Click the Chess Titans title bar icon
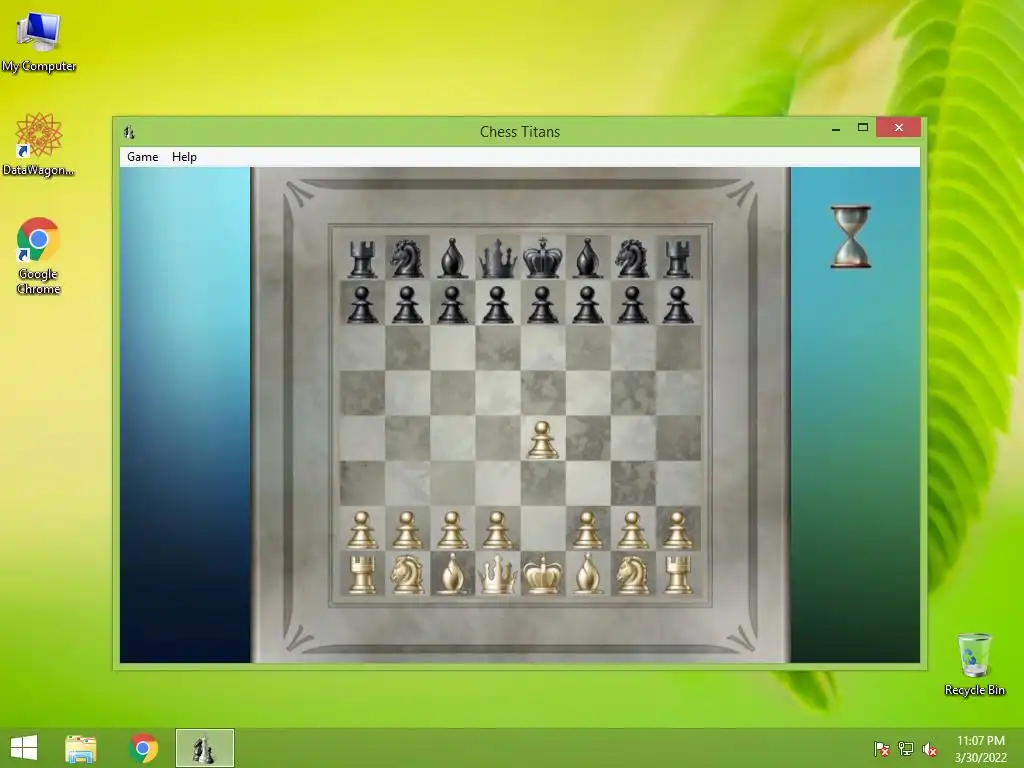The width and height of the screenshot is (1024, 768). click(x=129, y=132)
